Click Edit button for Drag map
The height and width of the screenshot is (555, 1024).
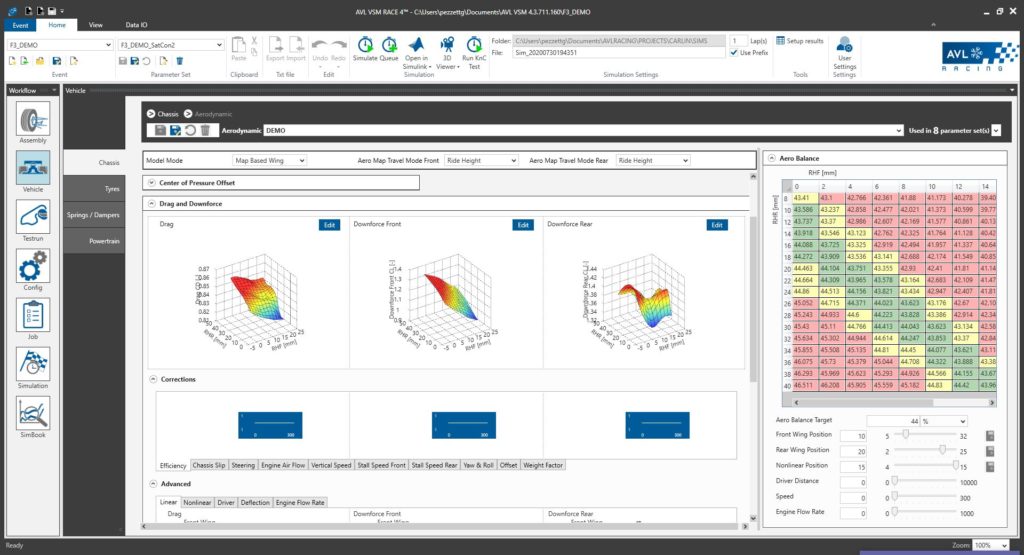point(329,225)
